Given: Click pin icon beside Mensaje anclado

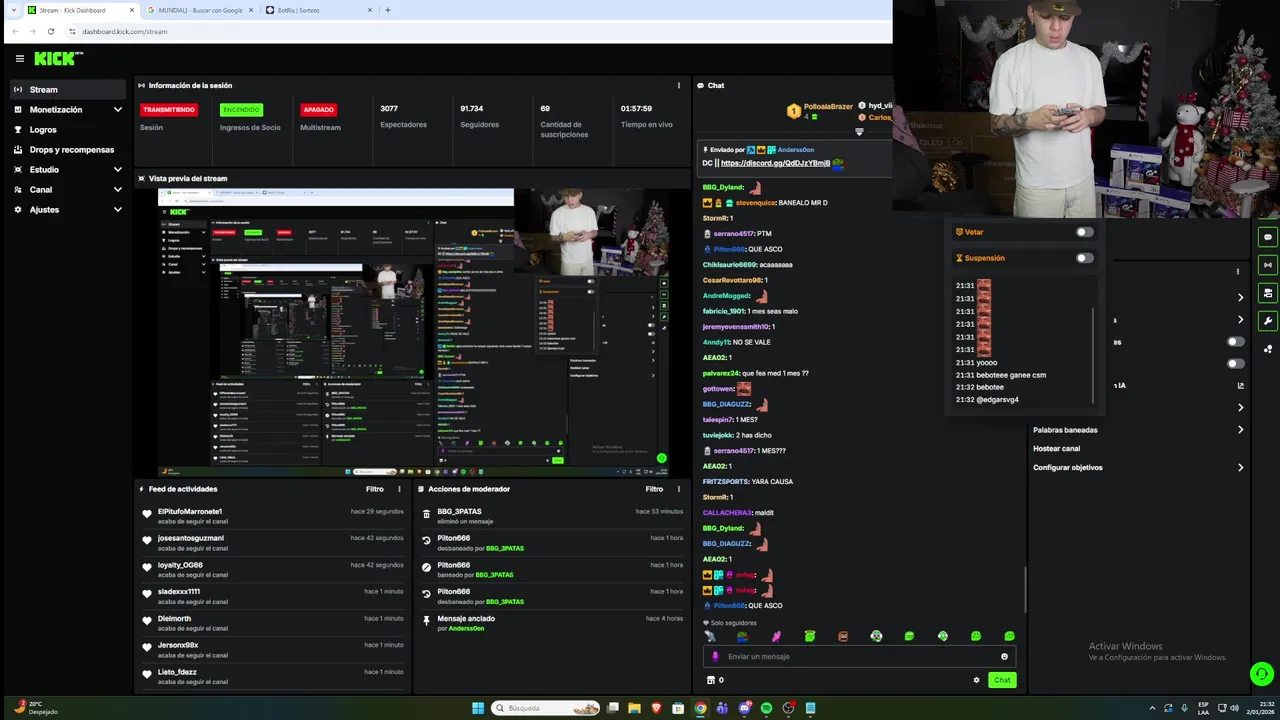Looking at the screenshot, I should click(x=426, y=621).
